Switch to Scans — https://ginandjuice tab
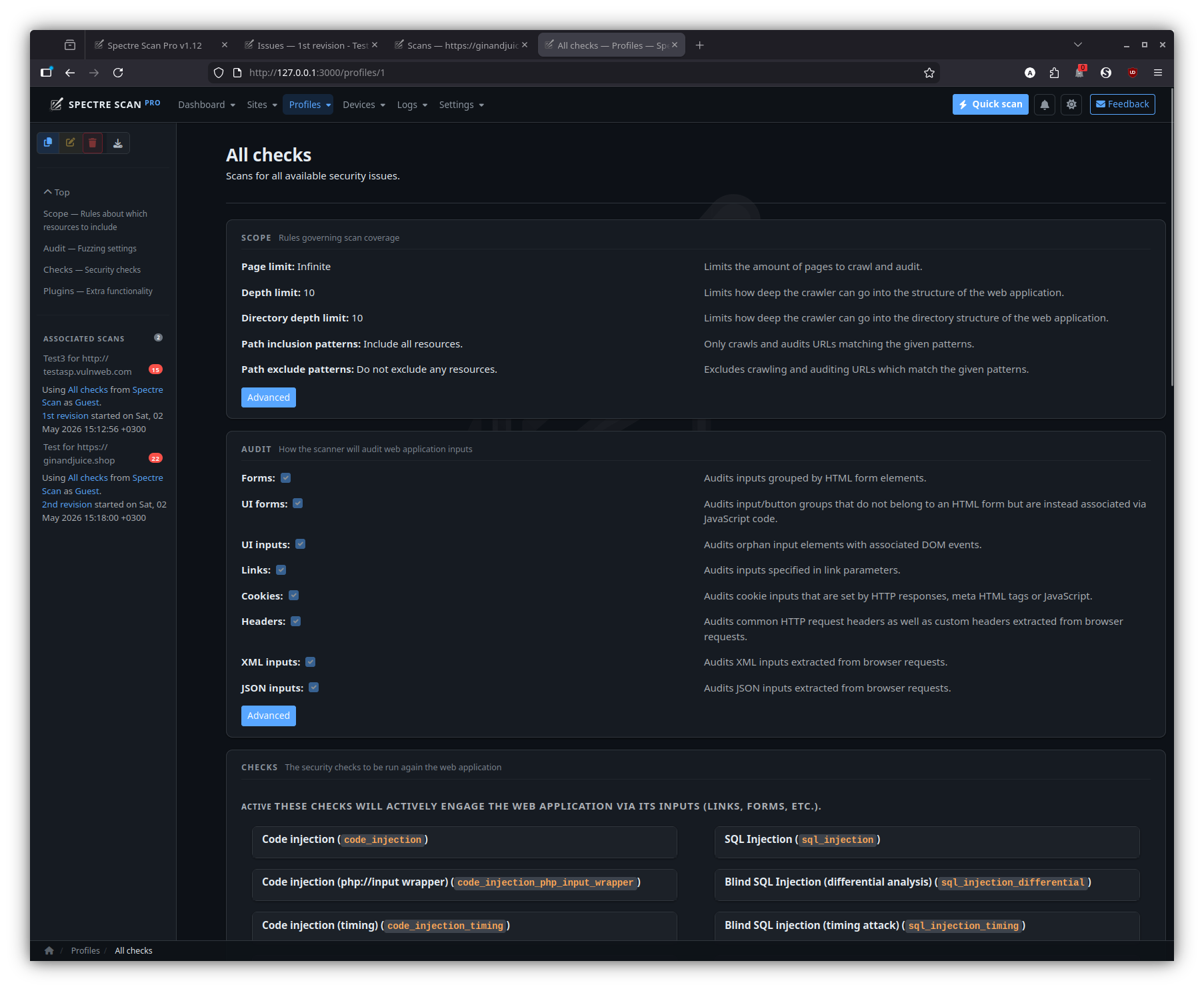 [x=456, y=45]
